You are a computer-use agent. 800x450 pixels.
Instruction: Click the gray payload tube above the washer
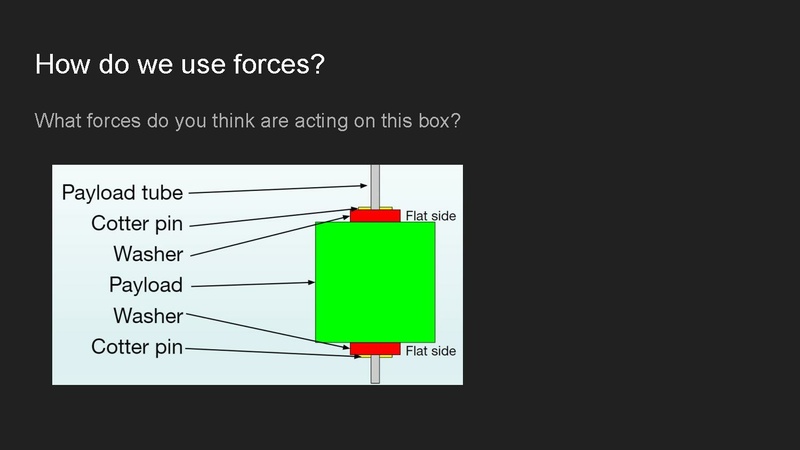375,185
